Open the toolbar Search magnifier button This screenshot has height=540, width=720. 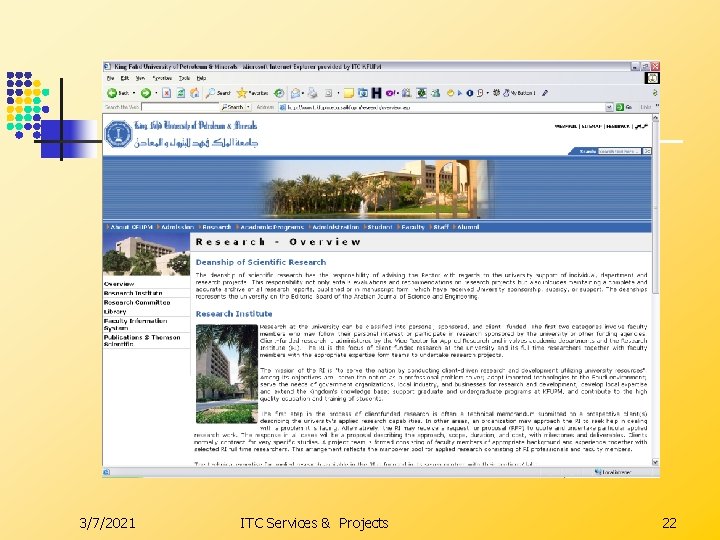coord(218,93)
